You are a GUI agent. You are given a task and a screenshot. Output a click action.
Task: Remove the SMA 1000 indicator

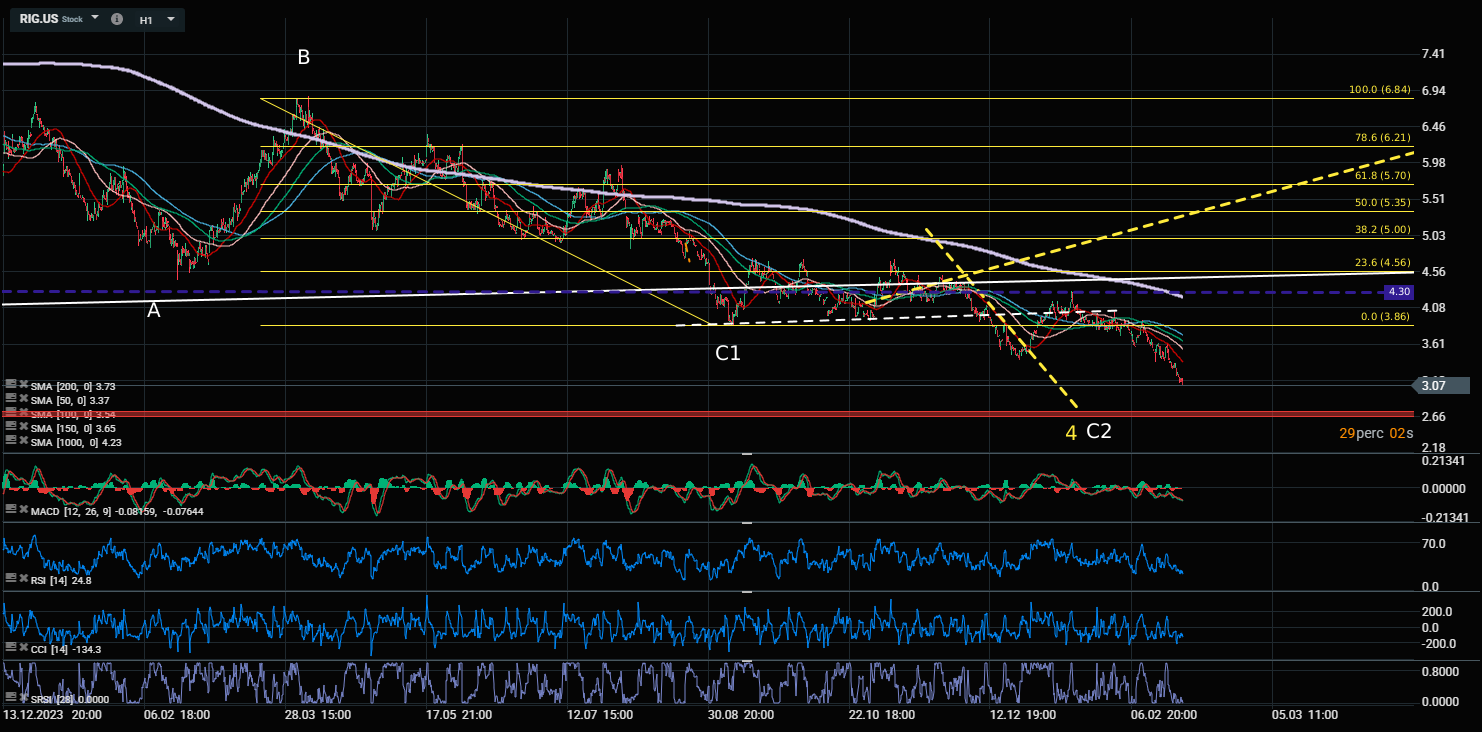pyautogui.click(x=21, y=441)
